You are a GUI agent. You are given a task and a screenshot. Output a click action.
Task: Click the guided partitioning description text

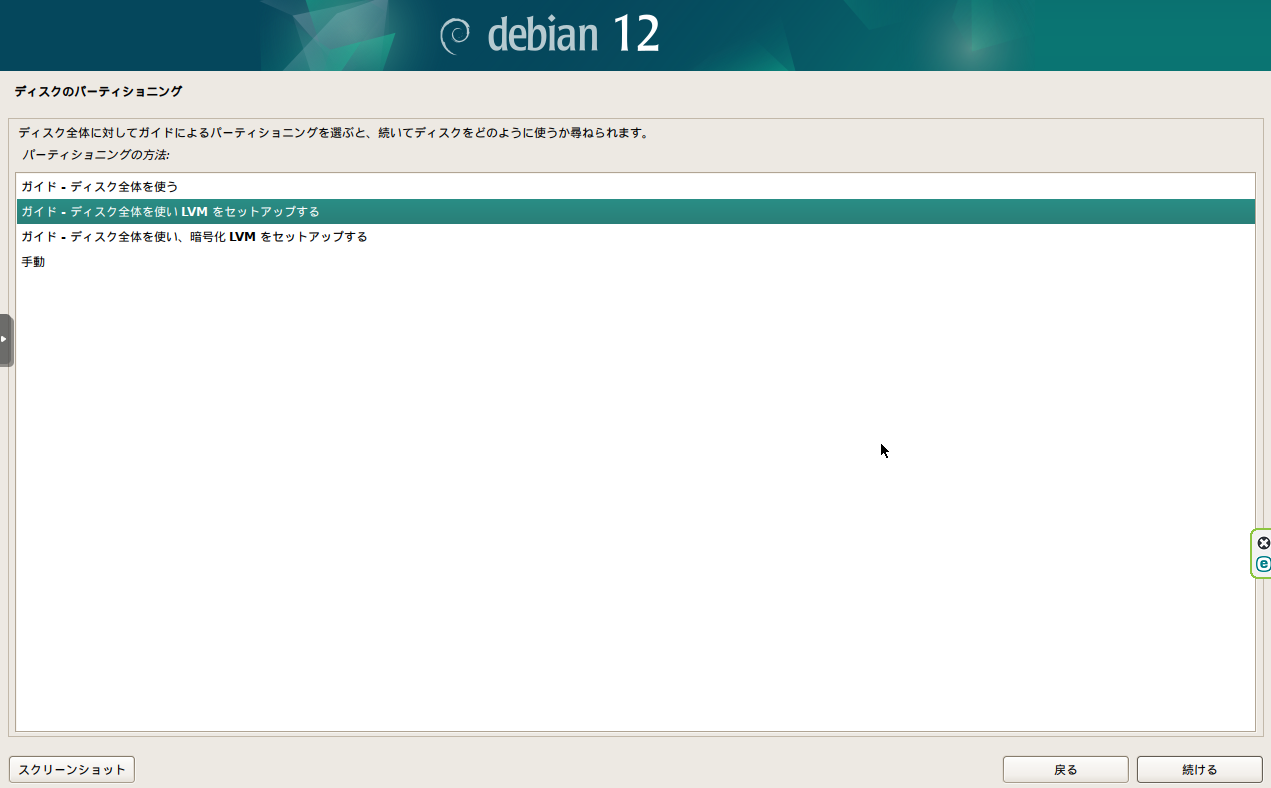(x=334, y=132)
